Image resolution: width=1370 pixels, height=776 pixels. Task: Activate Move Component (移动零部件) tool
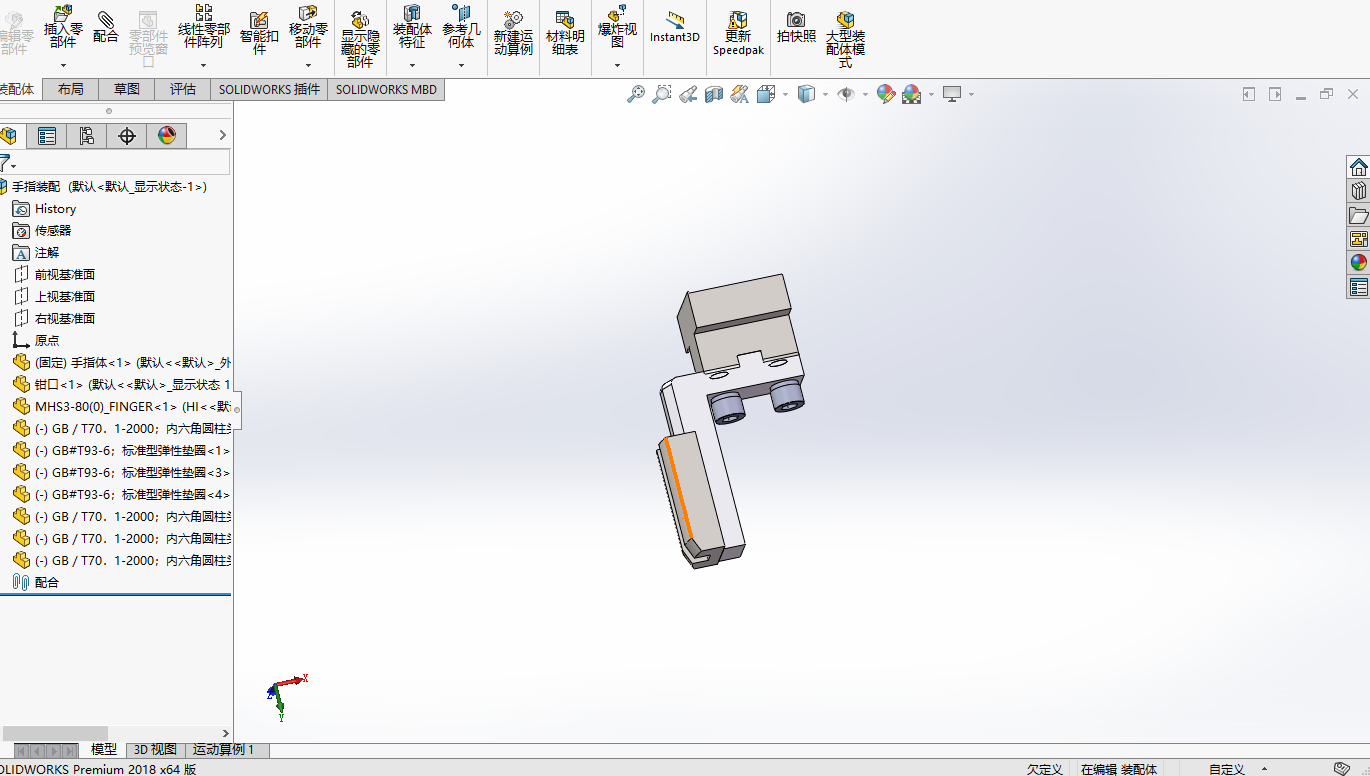click(x=308, y=26)
